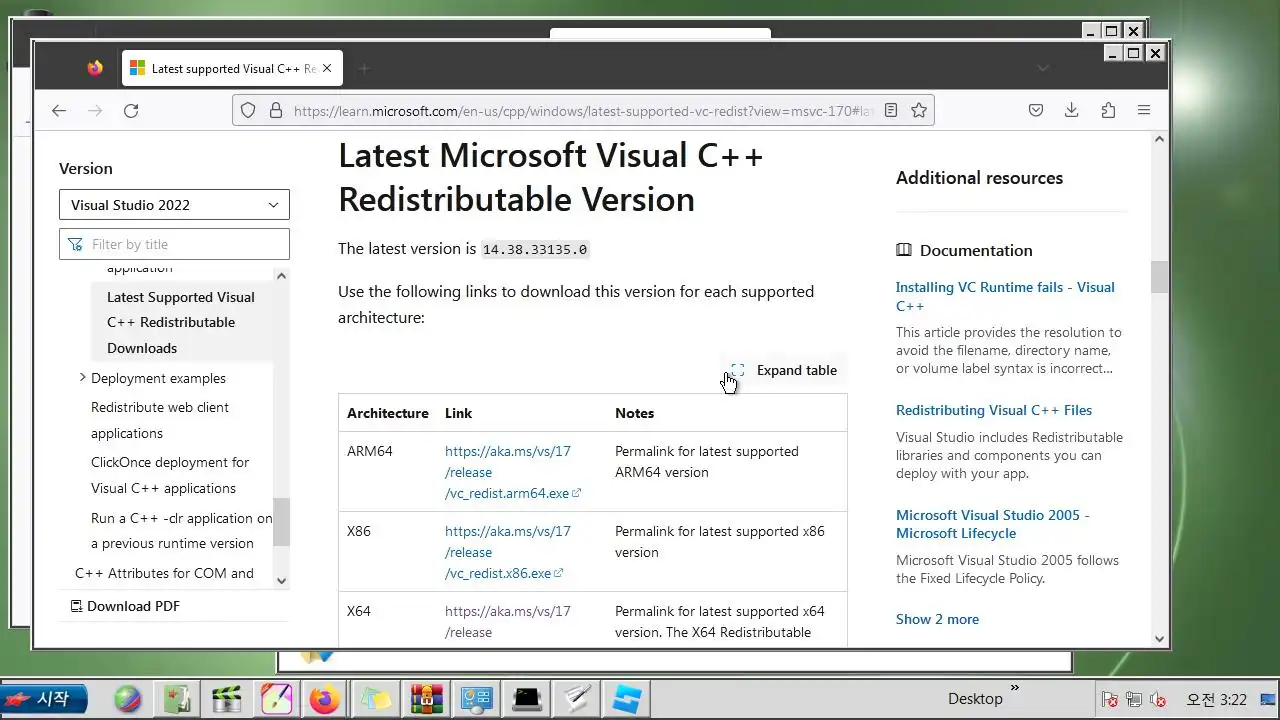Reload the current page
Screen dimensions: 1280x720
tap(131, 111)
